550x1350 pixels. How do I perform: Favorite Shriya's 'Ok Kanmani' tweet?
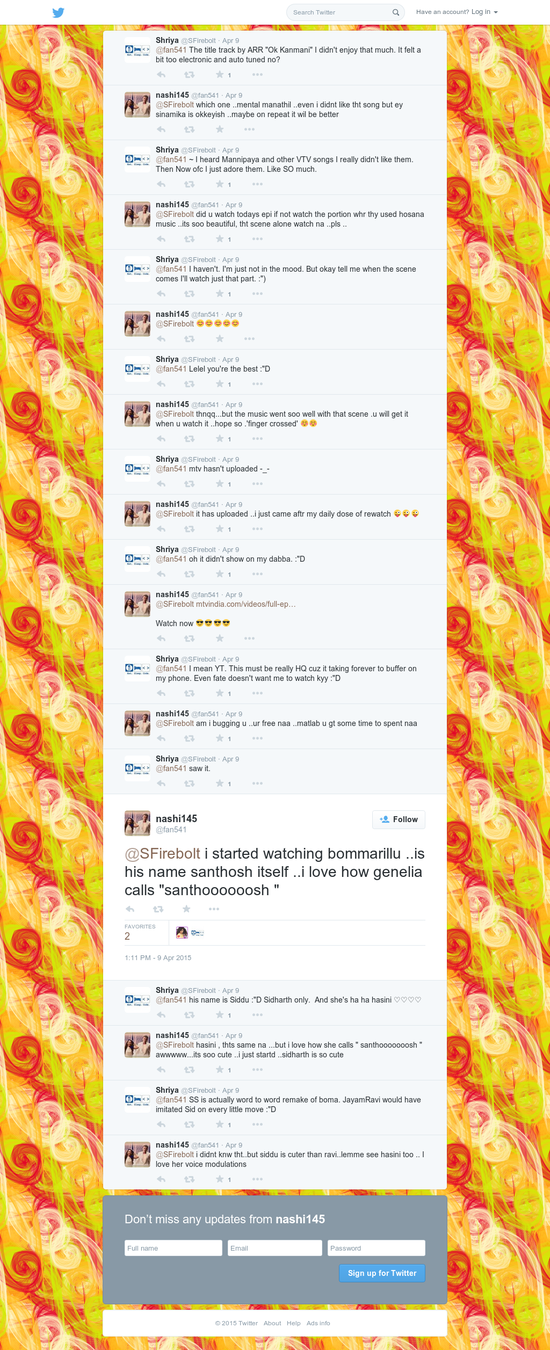pyautogui.click(x=219, y=74)
